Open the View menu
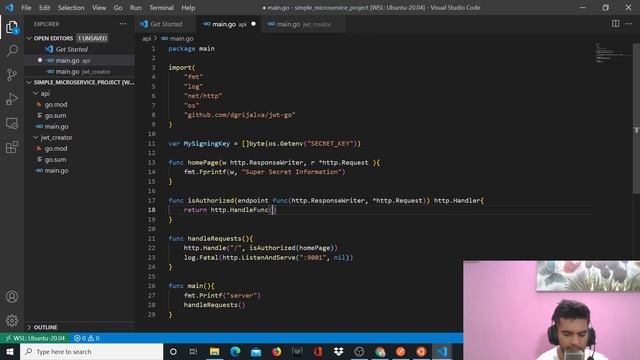The image size is (640, 360). coord(99,8)
